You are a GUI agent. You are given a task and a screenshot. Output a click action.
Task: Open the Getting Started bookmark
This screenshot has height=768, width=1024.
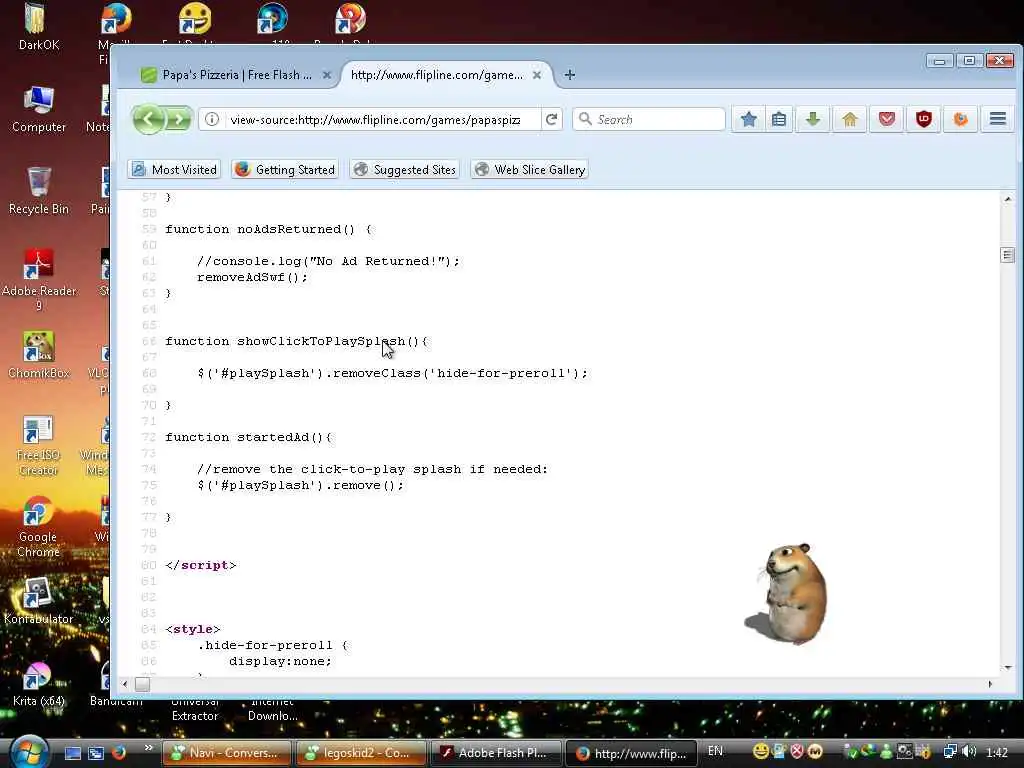pos(285,170)
